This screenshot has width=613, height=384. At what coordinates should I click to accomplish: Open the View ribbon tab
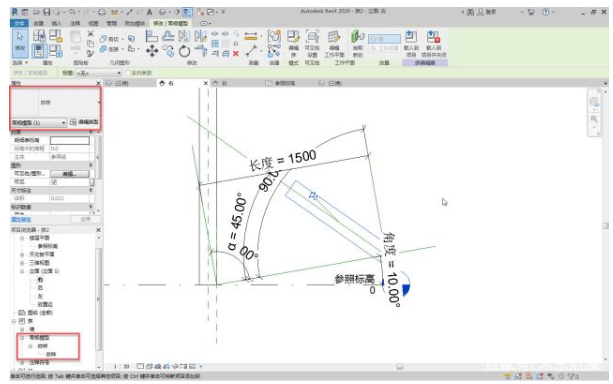pyautogui.click(x=93, y=23)
